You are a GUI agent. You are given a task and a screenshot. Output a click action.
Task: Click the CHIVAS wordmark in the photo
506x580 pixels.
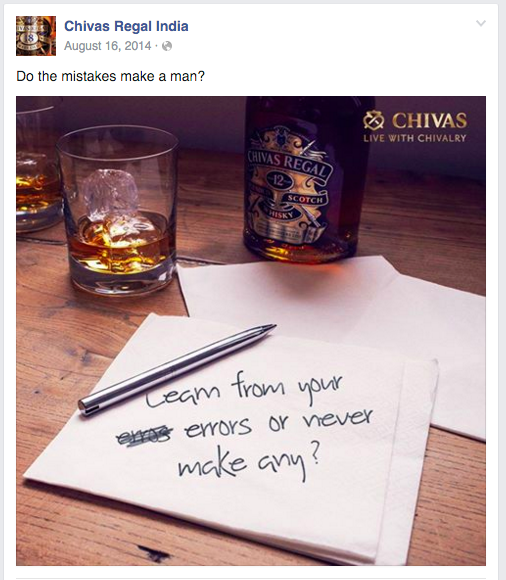pos(429,121)
